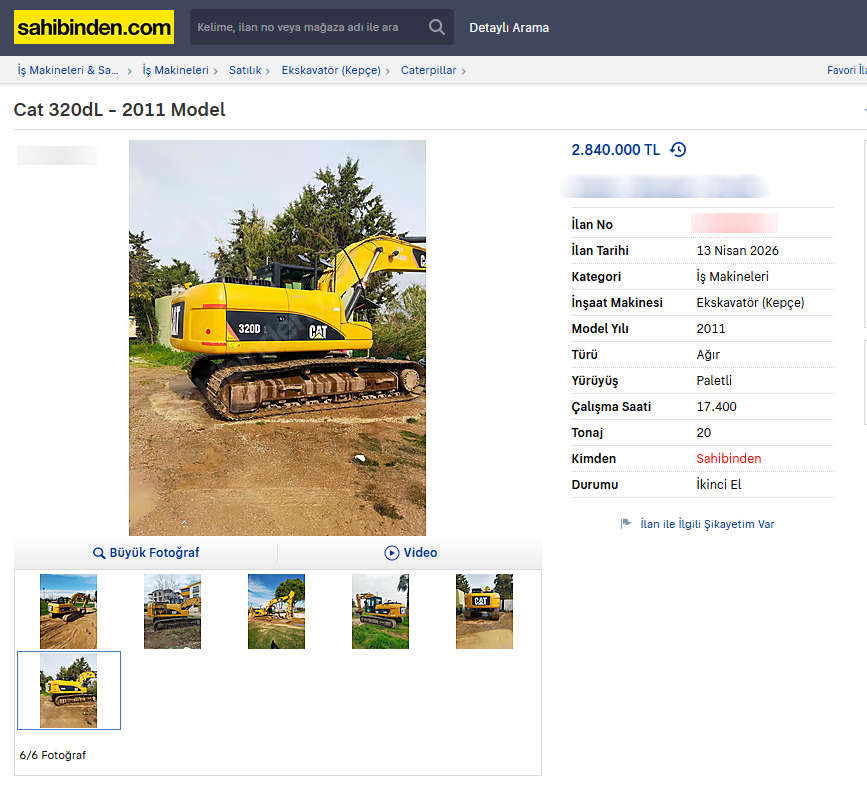
Task: Open Büyük Fotoğraf large photo view
Action: tap(146, 553)
